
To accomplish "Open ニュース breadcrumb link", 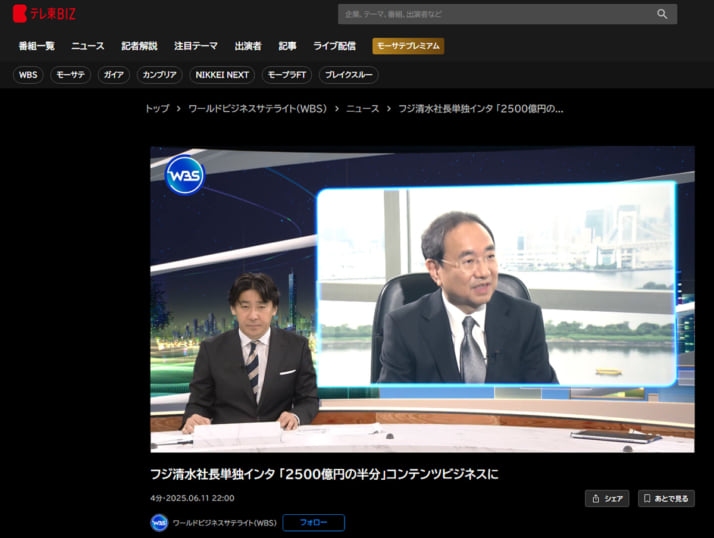I will (x=362, y=108).
